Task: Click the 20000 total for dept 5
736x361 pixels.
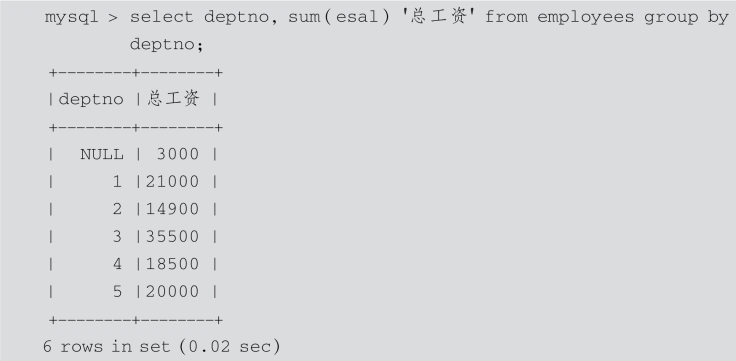Action: click(x=172, y=292)
